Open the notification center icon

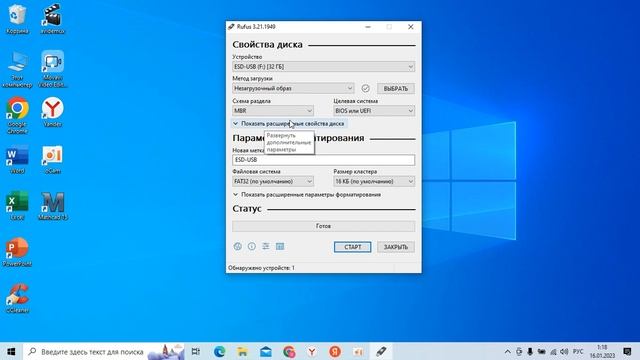click(627, 351)
